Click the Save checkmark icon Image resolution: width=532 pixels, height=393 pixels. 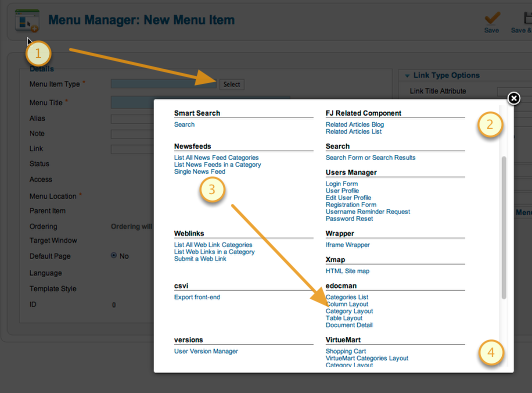click(492, 18)
